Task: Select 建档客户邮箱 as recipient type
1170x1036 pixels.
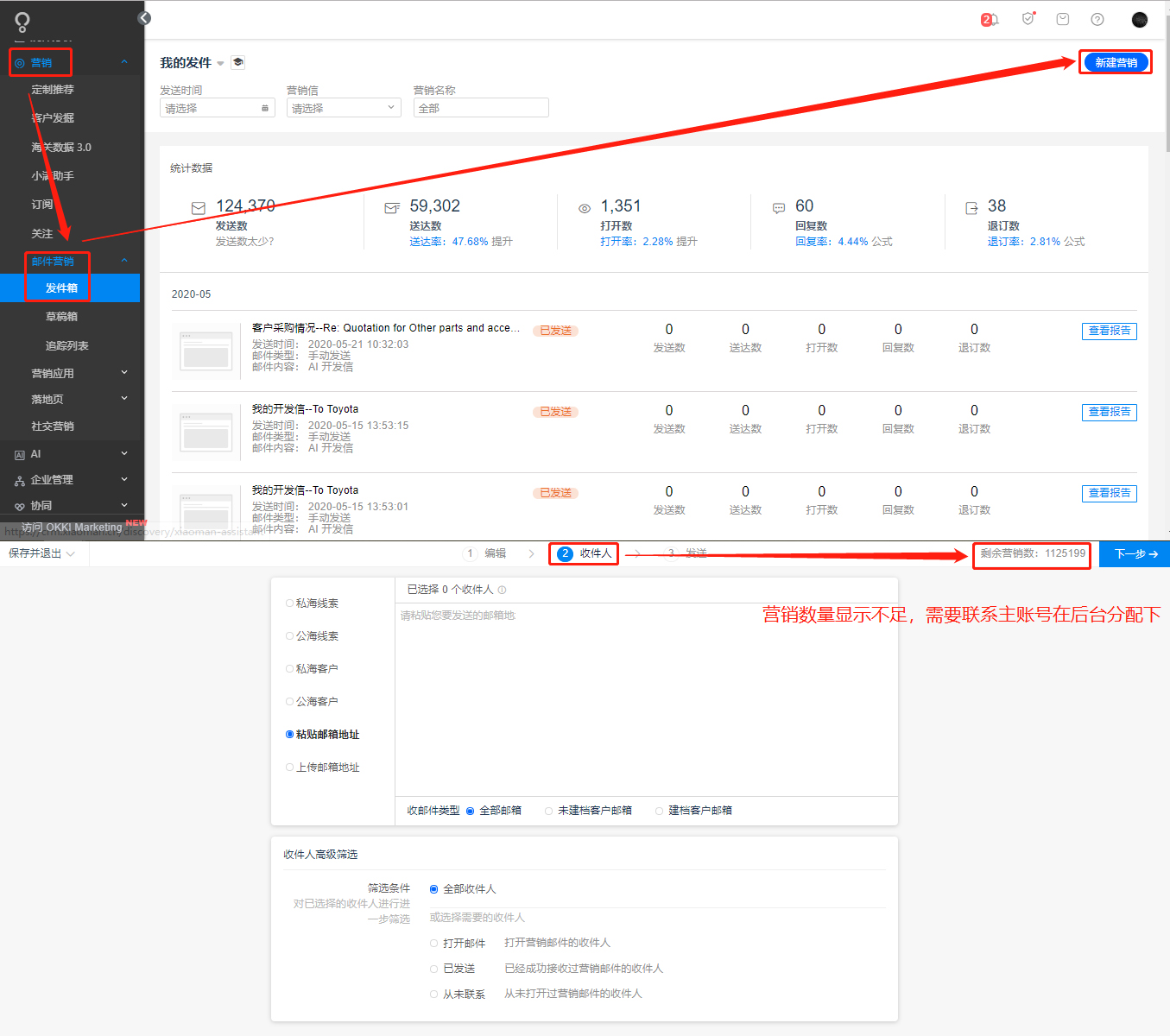Action: (659, 810)
